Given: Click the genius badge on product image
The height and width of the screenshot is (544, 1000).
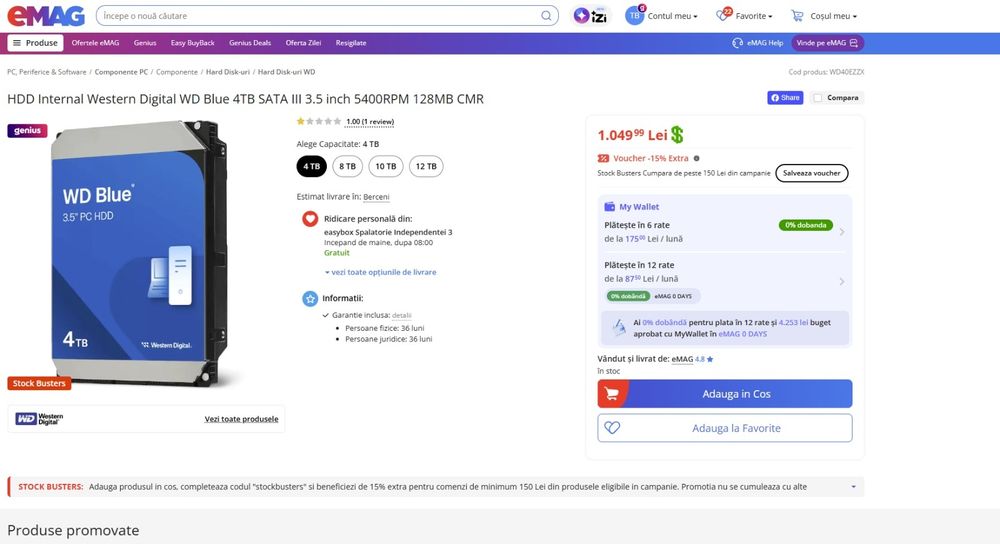Looking at the screenshot, I should 27,130.
